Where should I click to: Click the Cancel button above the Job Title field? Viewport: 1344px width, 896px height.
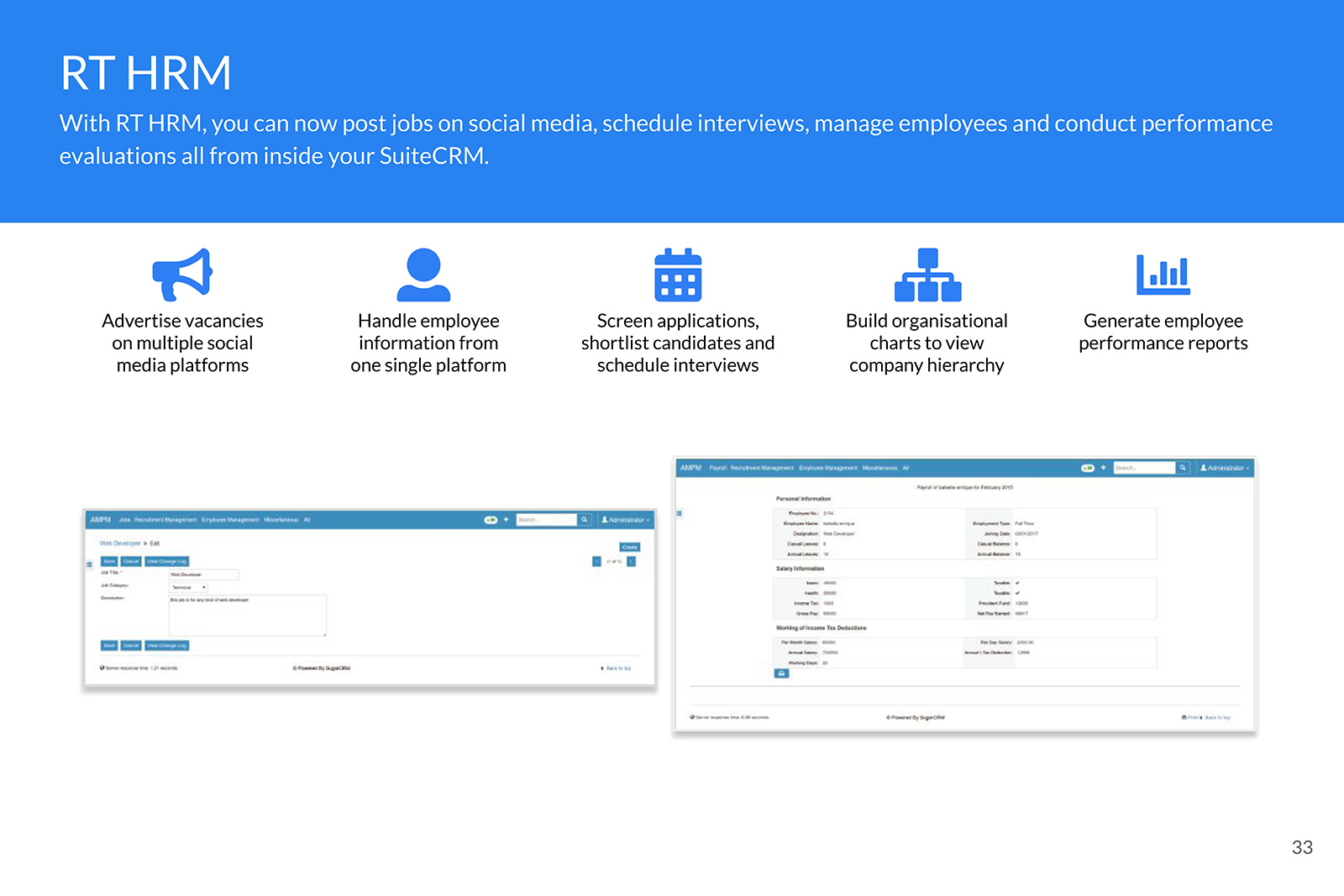[x=131, y=561]
